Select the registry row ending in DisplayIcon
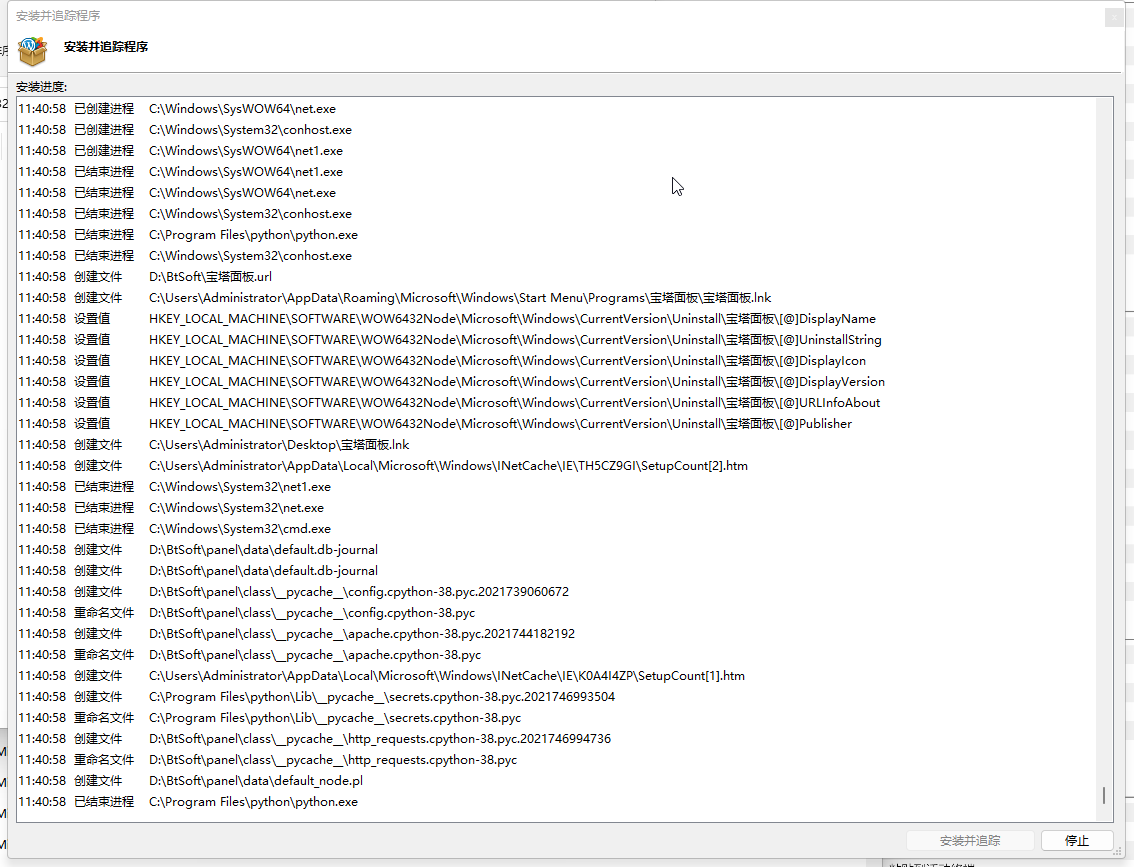Image resolution: width=1134 pixels, height=867 pixels. 556,361
